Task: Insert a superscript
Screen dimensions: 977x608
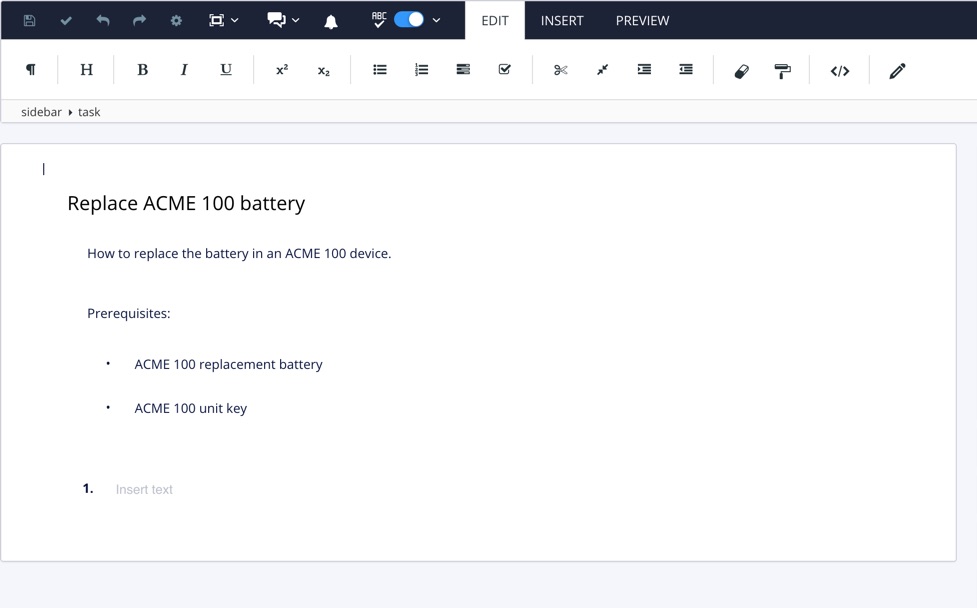Action: (281, 69)
